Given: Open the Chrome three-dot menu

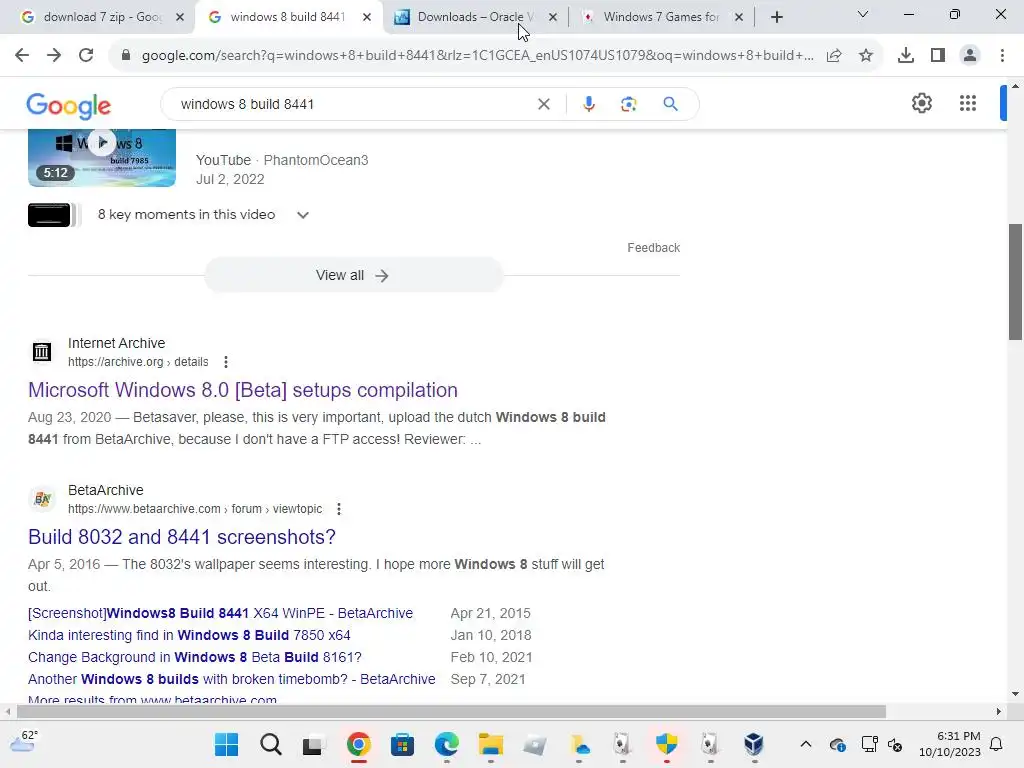Looking at the screenshot, I should [x=1002, y=56].
